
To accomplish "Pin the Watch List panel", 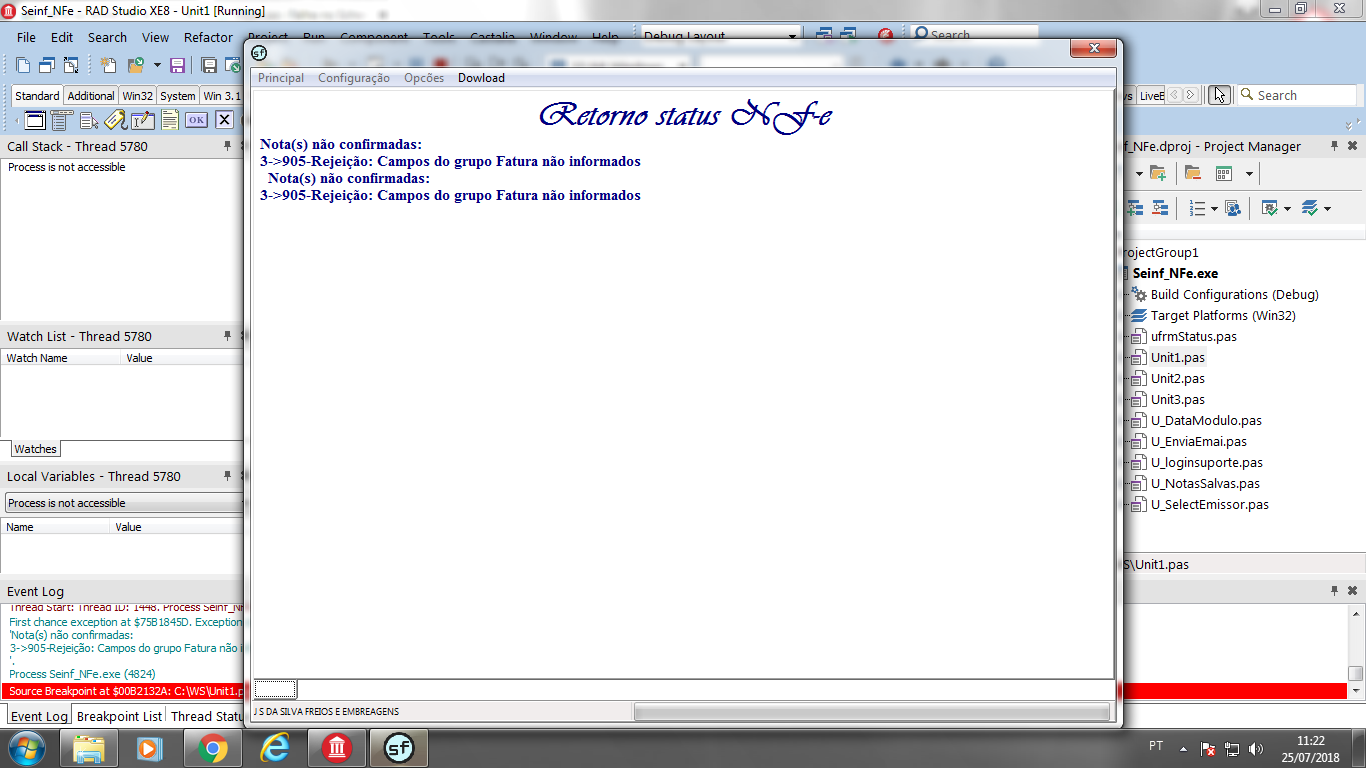I will 227,336.
